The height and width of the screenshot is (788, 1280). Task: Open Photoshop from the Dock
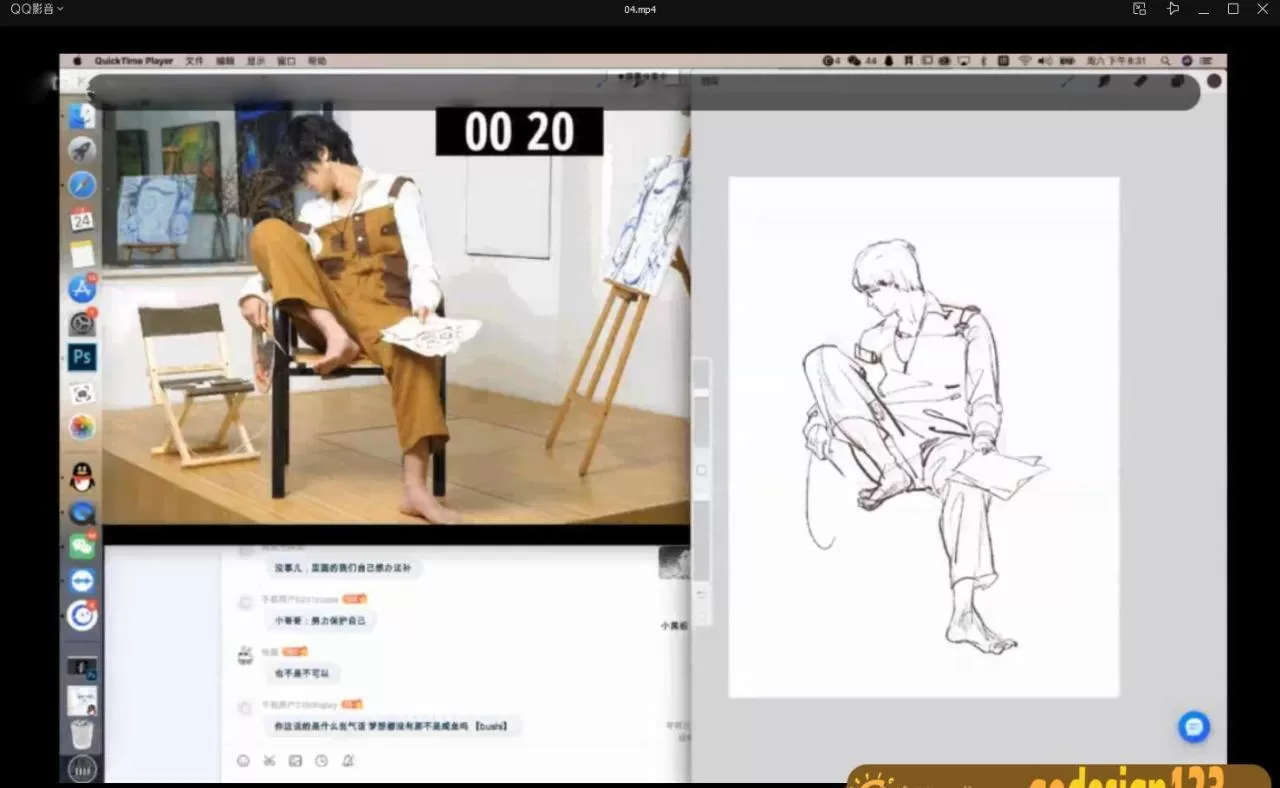tap(82, 357)
